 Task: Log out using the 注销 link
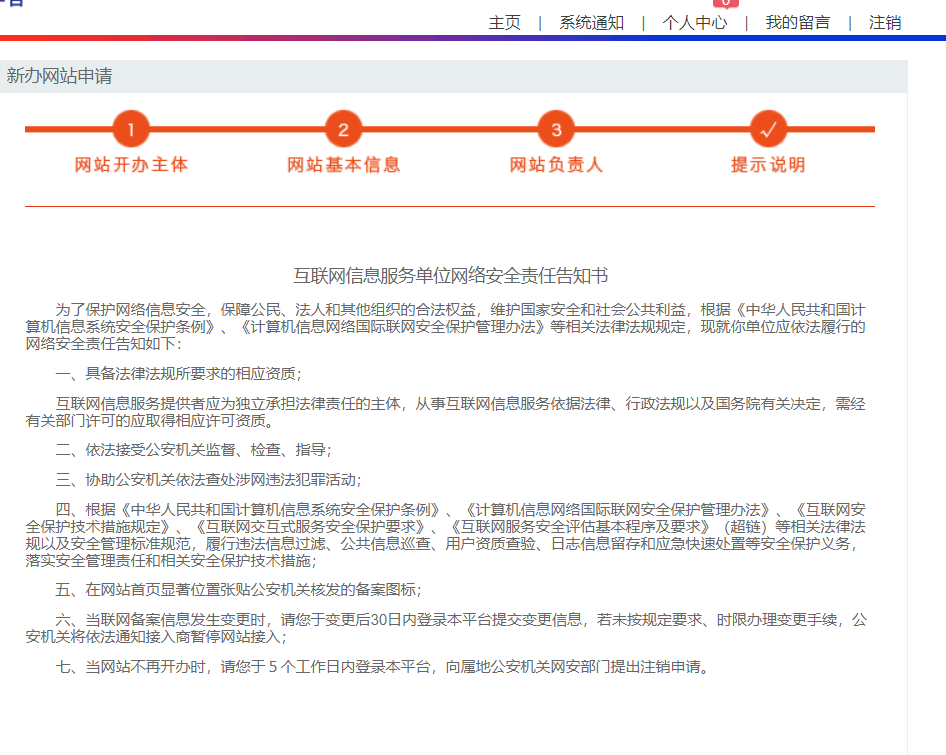(x=884, y=22)
